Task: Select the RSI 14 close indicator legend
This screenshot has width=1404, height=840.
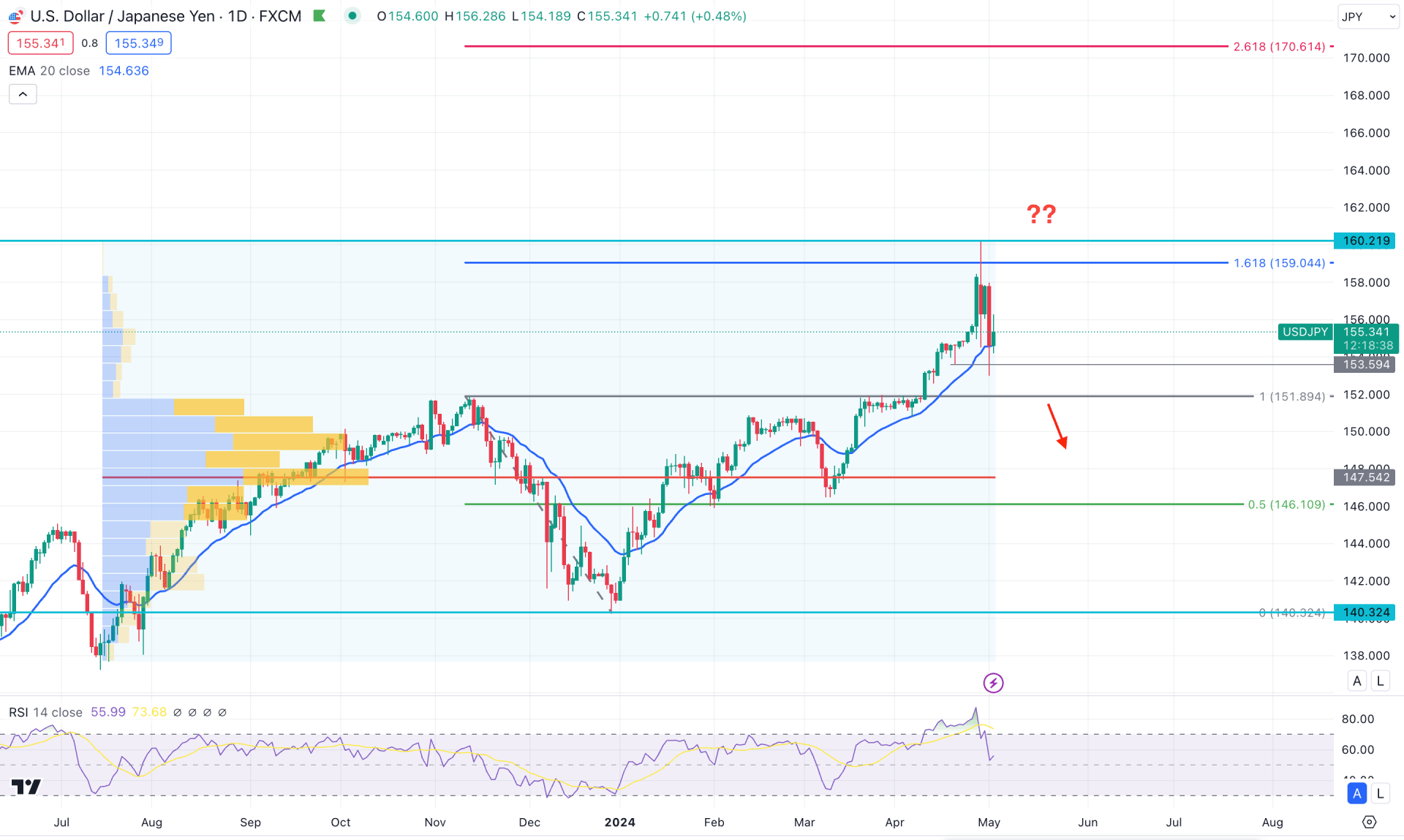Action: (x=45, y=712)
